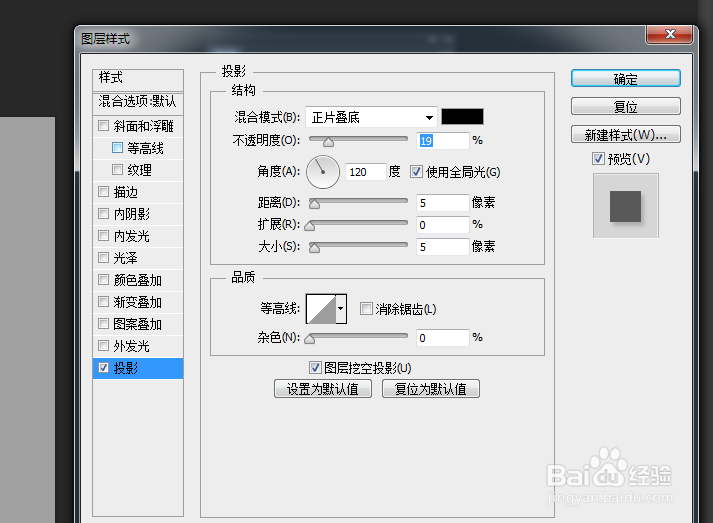The height and width of the screenshot is (523, 713).
Task: Enable the 内发光 checkbox
Action: 104,236
